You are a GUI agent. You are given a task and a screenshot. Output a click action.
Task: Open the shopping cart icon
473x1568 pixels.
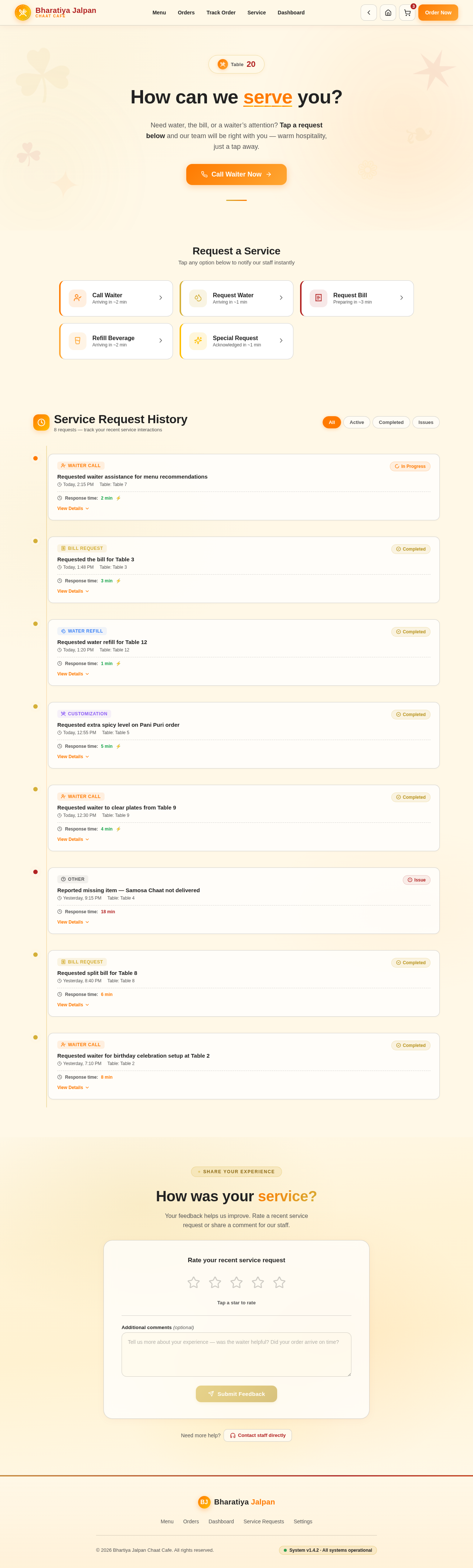pos(407,13)
